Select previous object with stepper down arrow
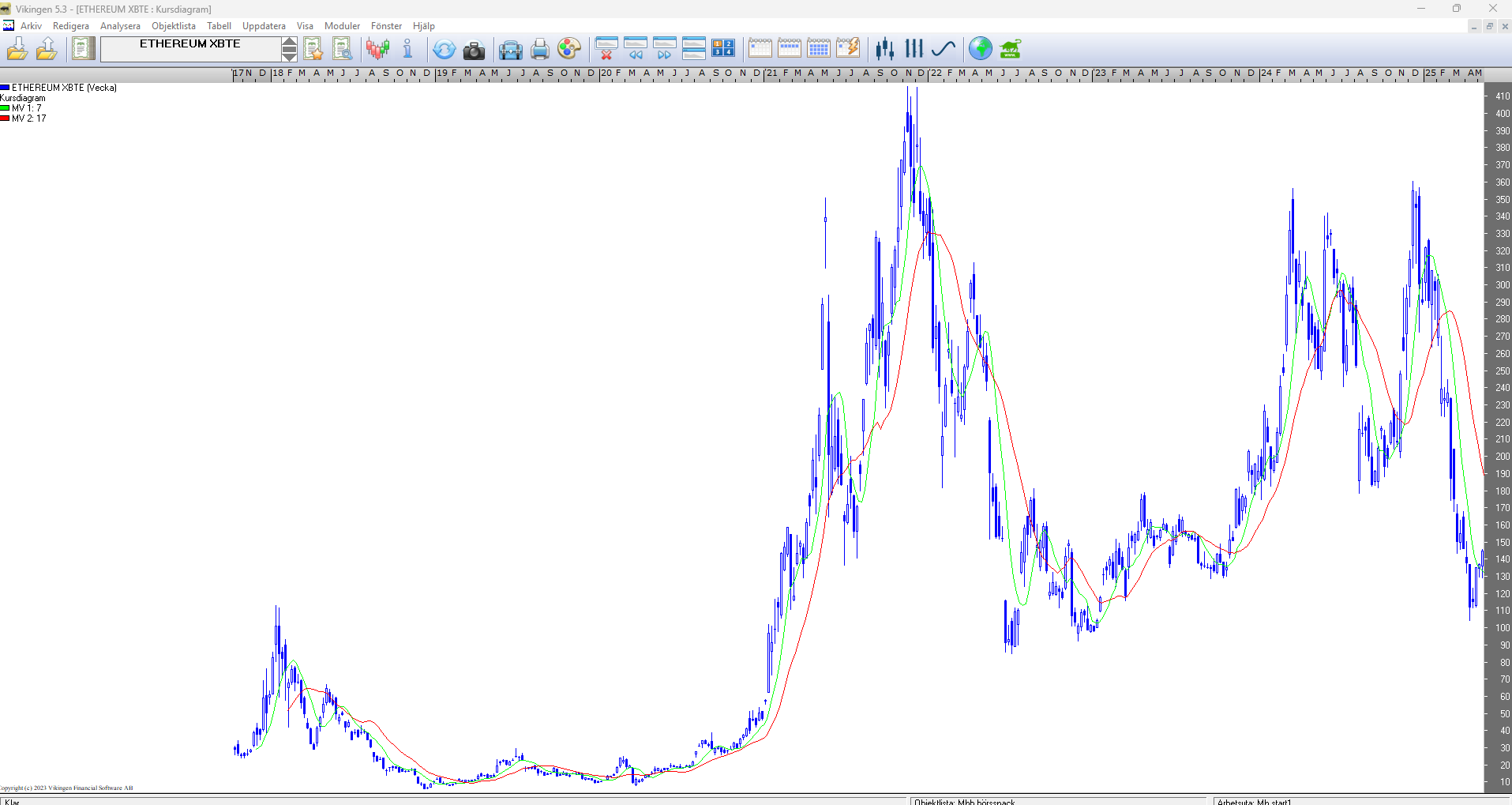This screenshot has width=1512, height=805. point(290,55)
